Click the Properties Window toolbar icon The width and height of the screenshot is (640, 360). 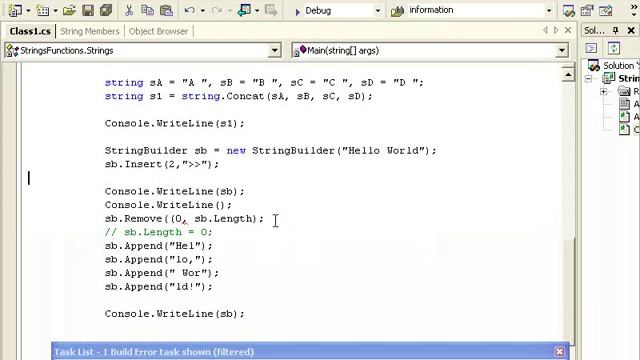(x=587, y=11)
